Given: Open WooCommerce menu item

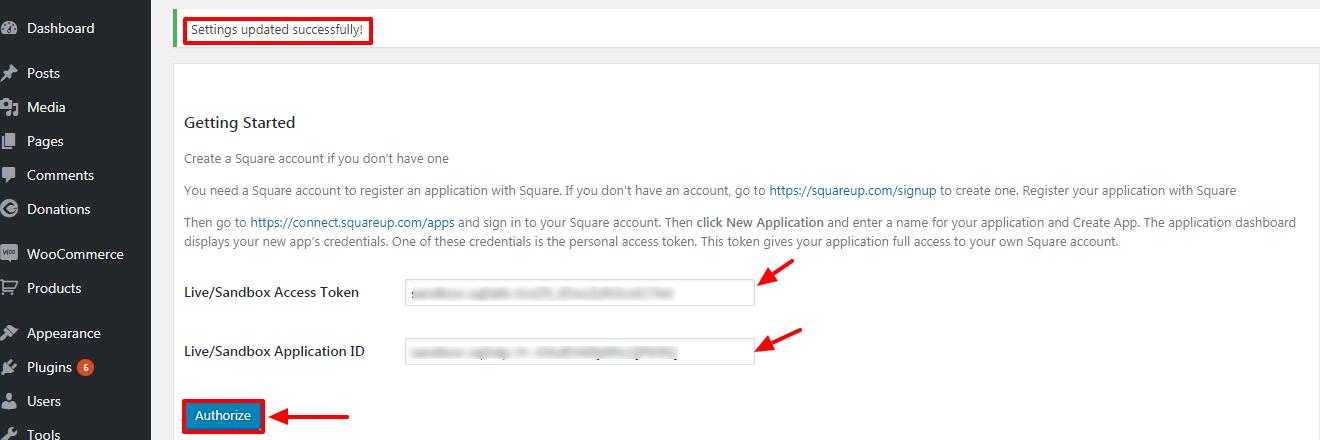Looking at the screenshot, I should 75,254.
